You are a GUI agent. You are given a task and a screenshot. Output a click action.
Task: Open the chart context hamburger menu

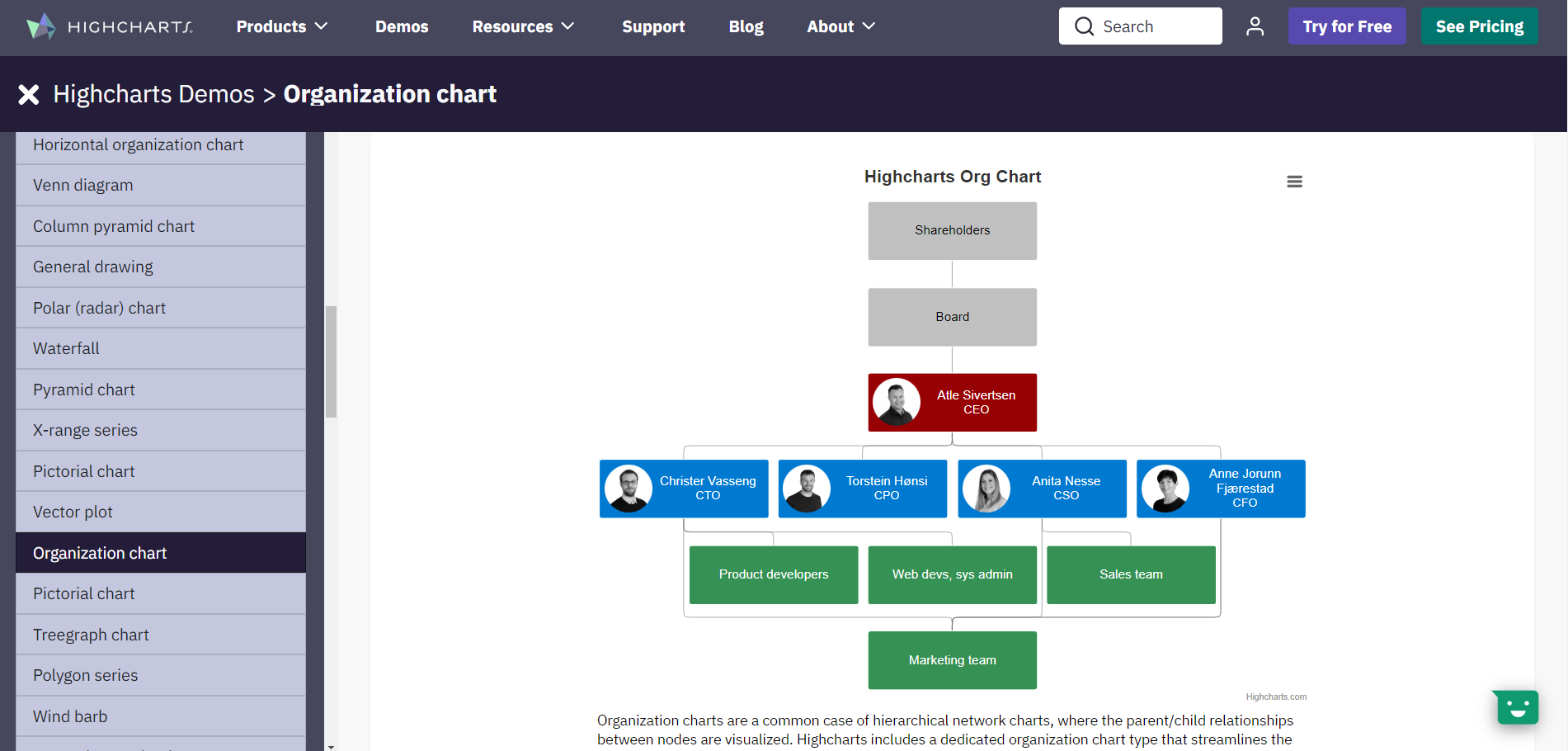[x=1294, y=182]
